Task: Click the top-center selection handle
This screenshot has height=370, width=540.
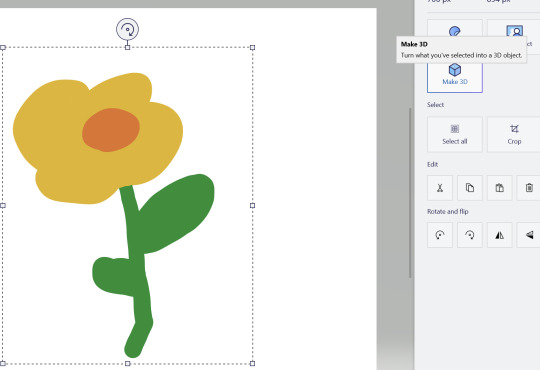Action: coord(127,48)
